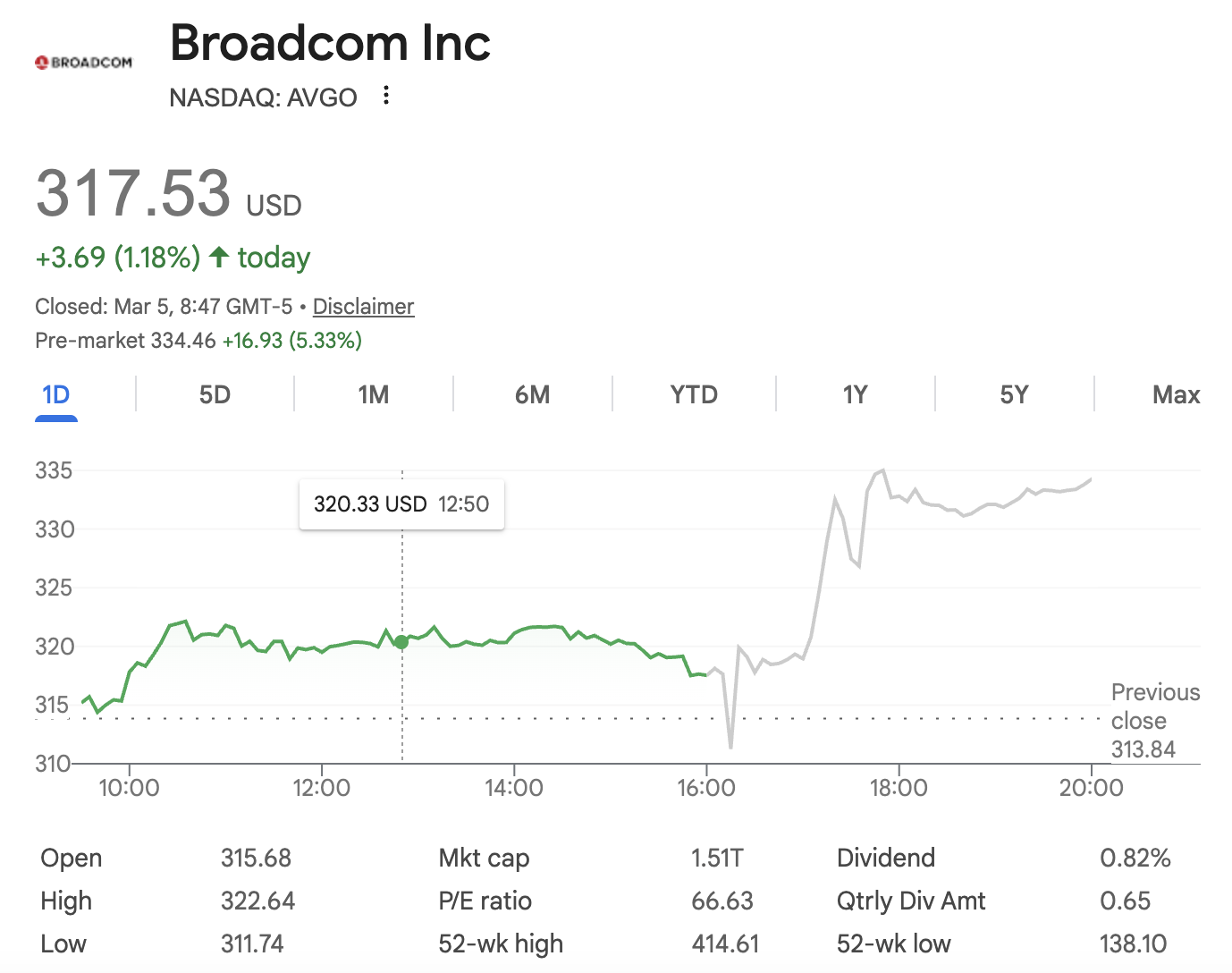Click the Broadcom Inc title

(x=330, y=43)
